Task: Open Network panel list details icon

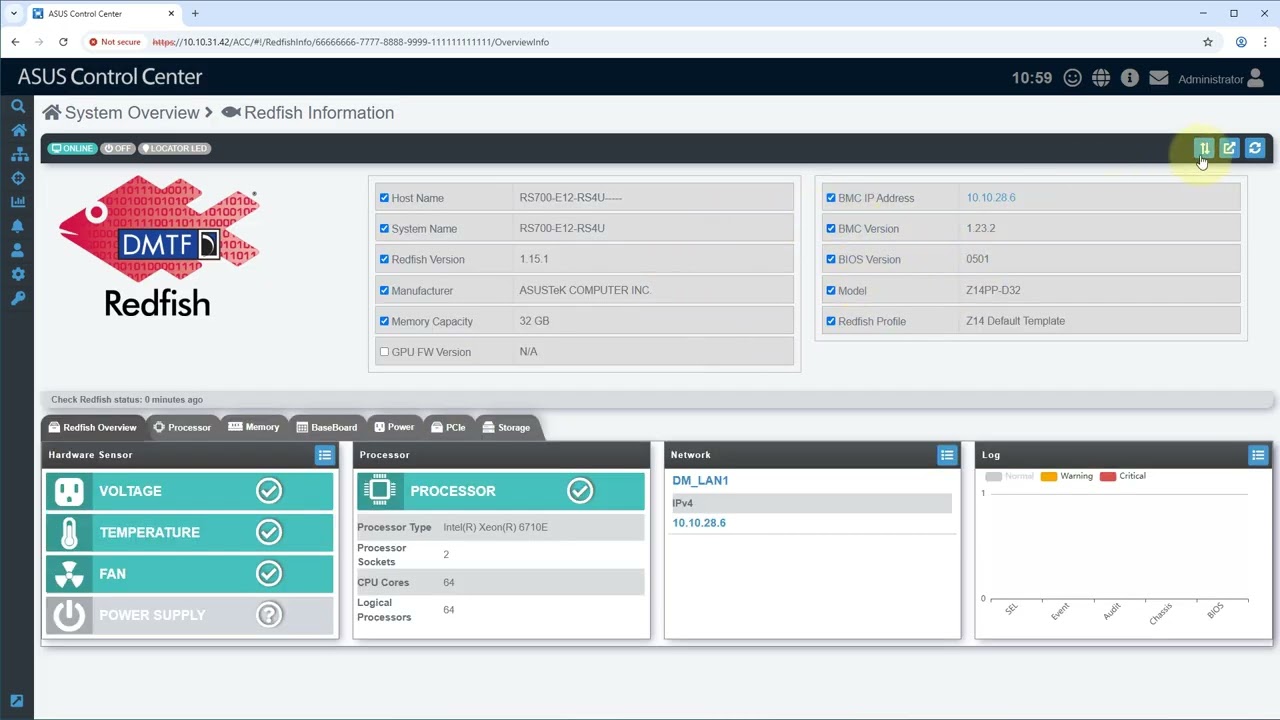Action: click(x=946, y=455)
